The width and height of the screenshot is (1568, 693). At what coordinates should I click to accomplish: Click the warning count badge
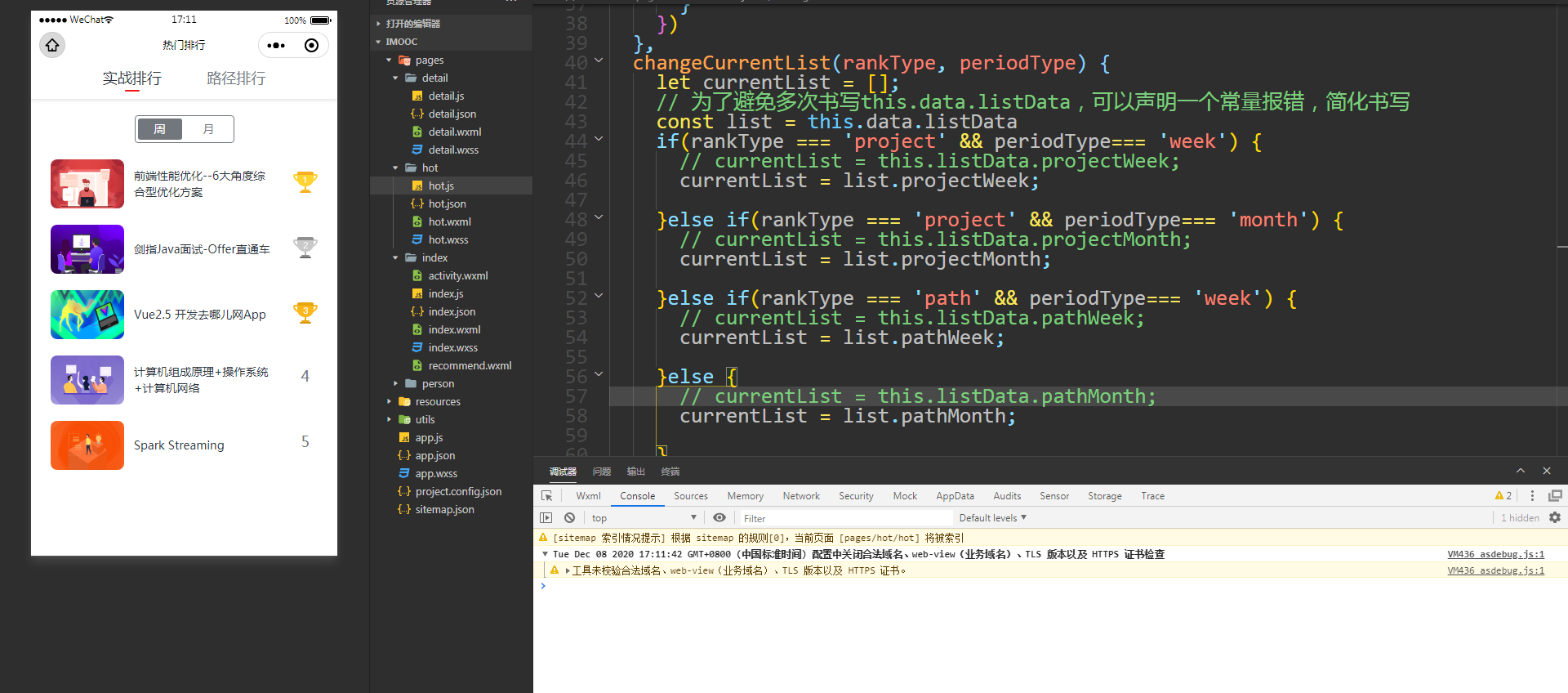tap(1503, 496)
